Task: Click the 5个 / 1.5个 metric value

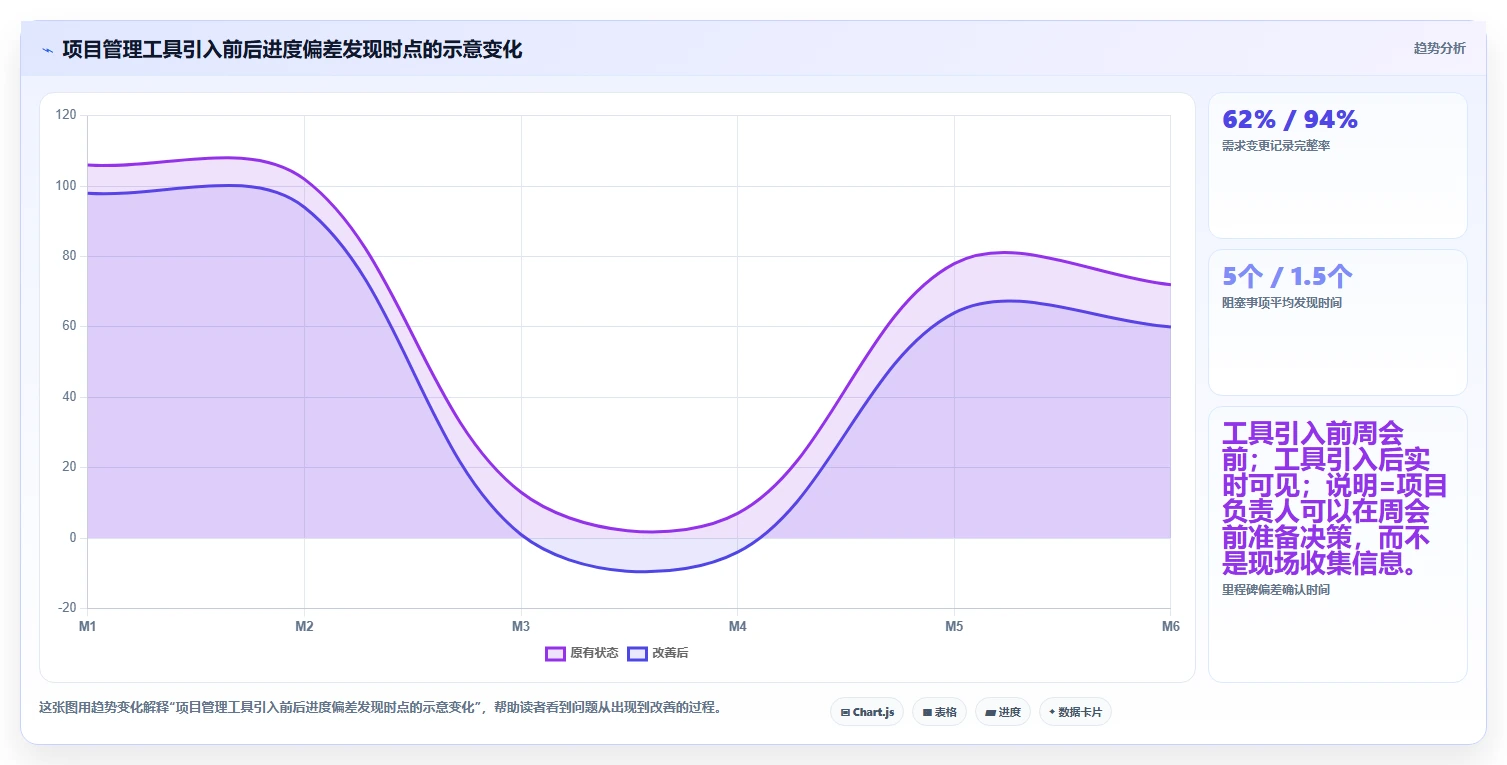Action: [x=1287, y=277]
